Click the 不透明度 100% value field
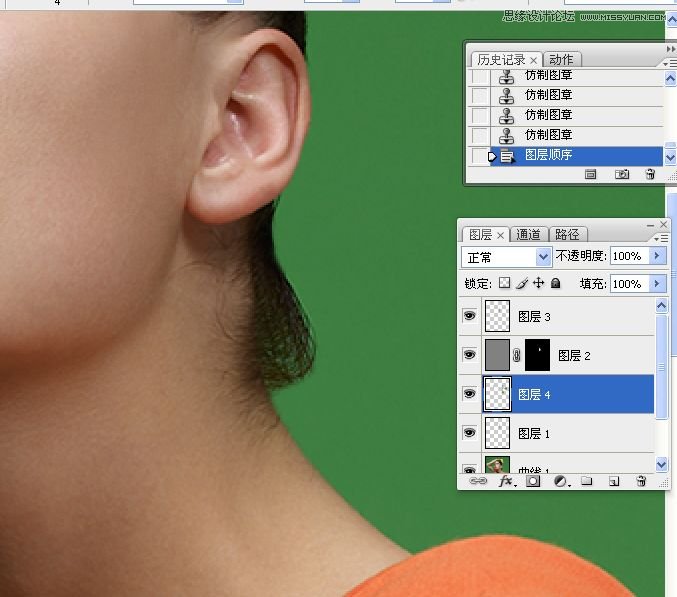Image resolution: width=677 pixels, height=597 pixels. point(629,256)
